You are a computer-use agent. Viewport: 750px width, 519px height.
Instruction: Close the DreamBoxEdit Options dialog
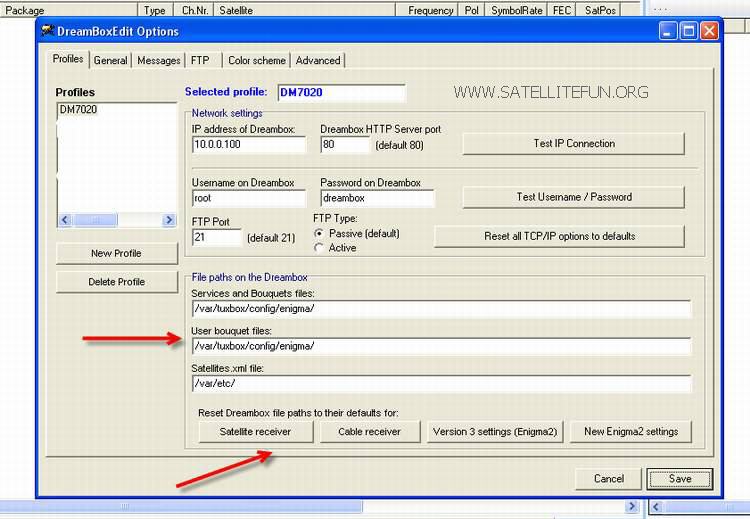pos(709,31)
